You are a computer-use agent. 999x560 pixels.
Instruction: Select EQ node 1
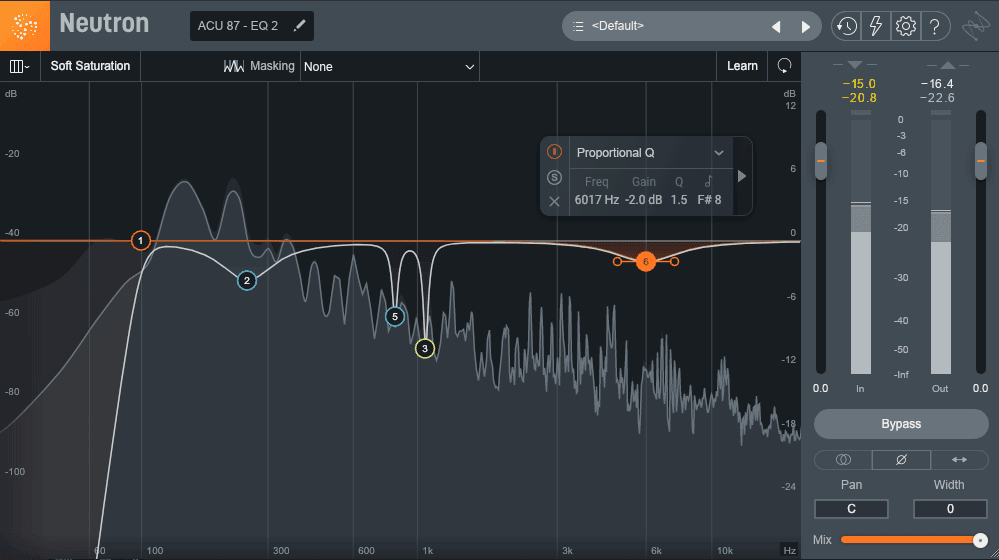click(141, 240)
